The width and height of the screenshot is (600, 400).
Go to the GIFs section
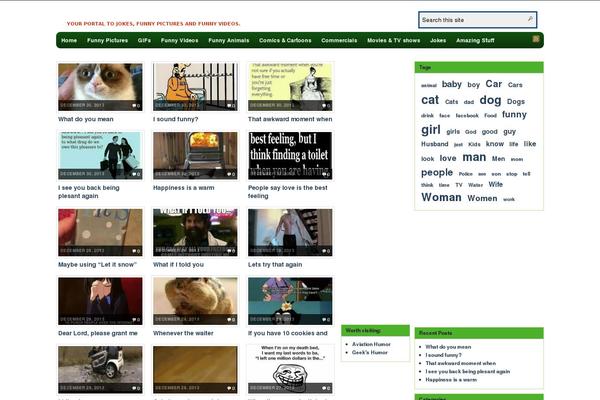click(144, 40)
